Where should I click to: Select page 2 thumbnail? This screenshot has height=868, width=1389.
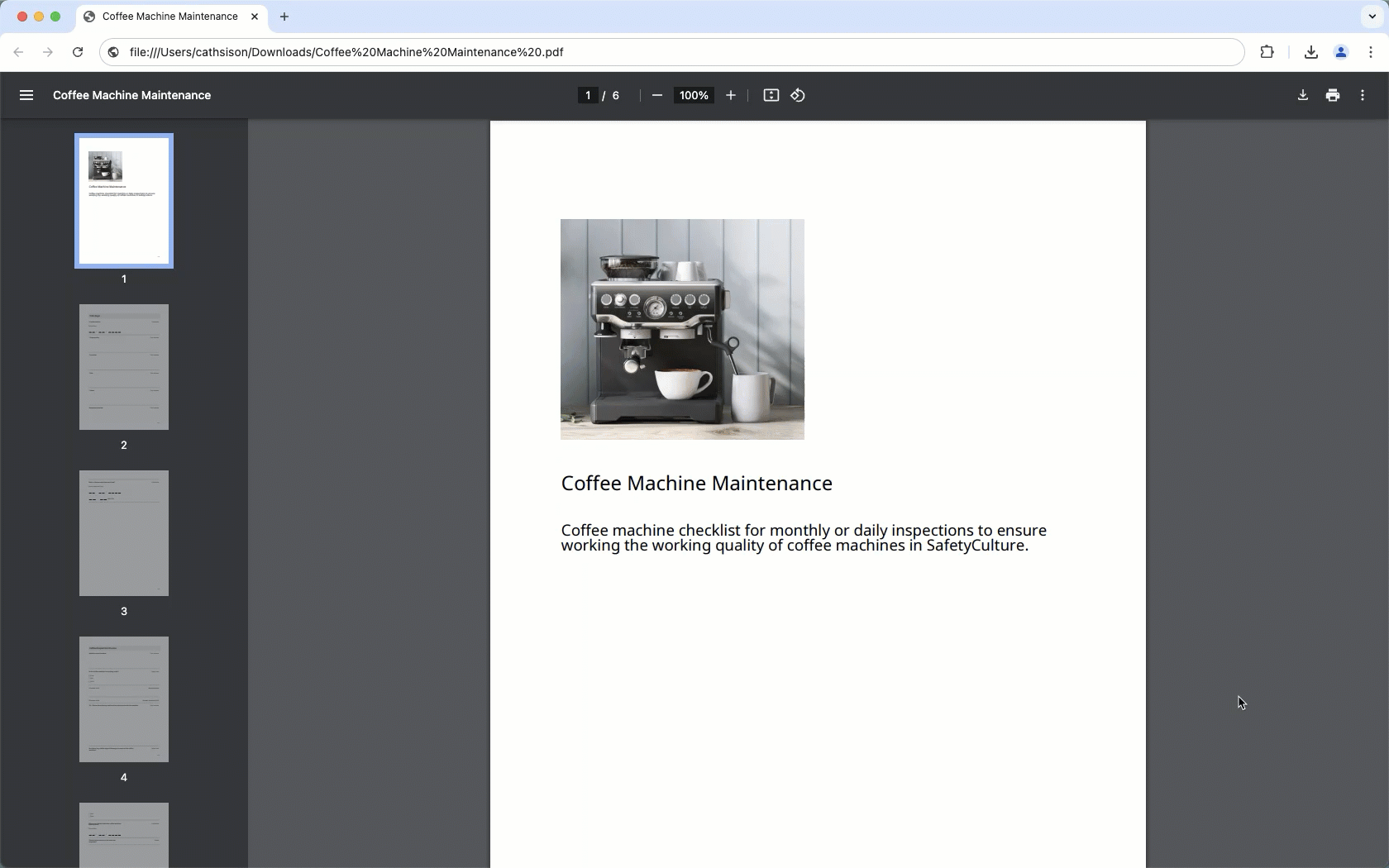pyautogui.click(x=124, y=367)
